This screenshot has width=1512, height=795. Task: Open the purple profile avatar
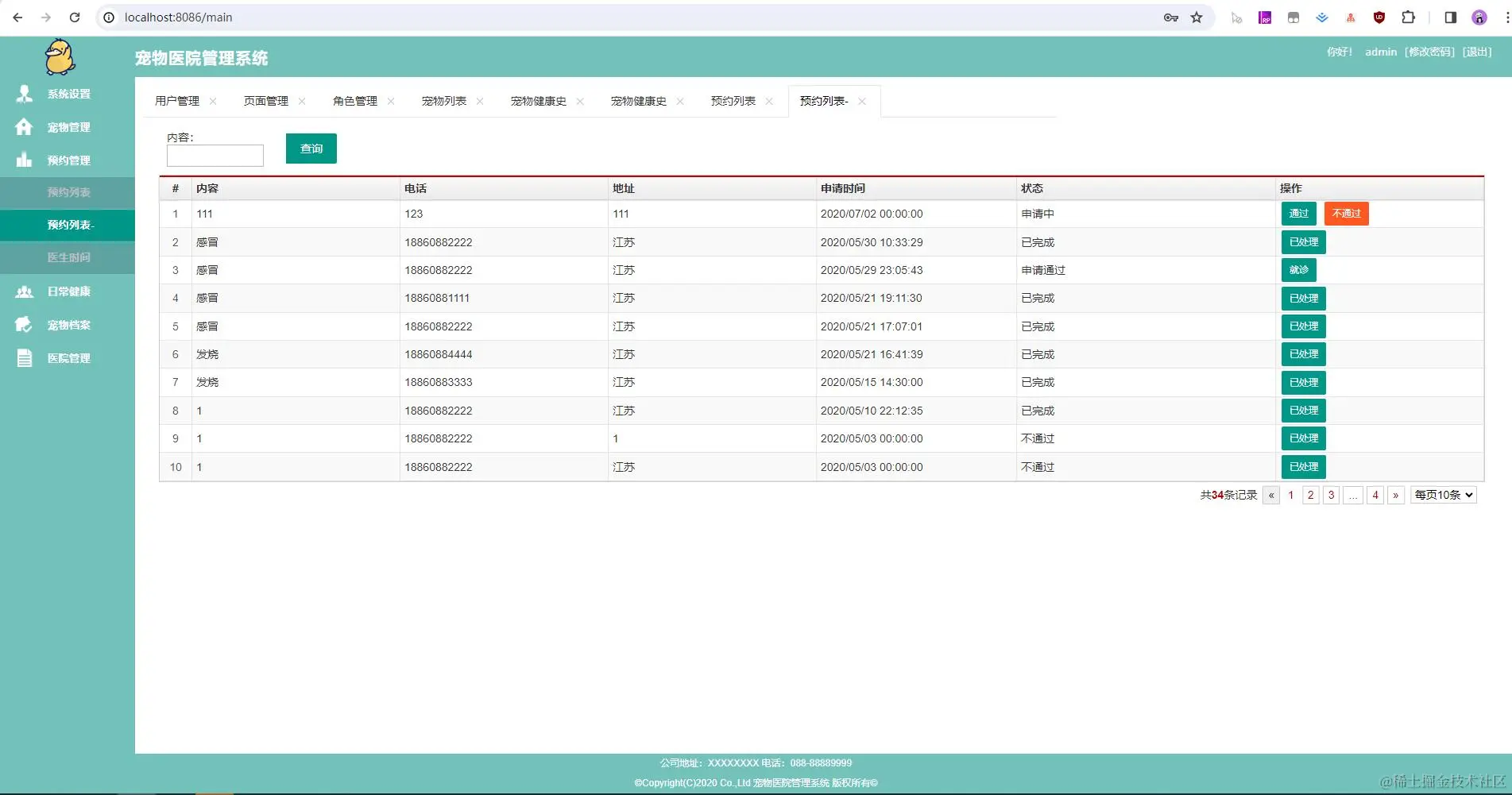(1479, 17)
